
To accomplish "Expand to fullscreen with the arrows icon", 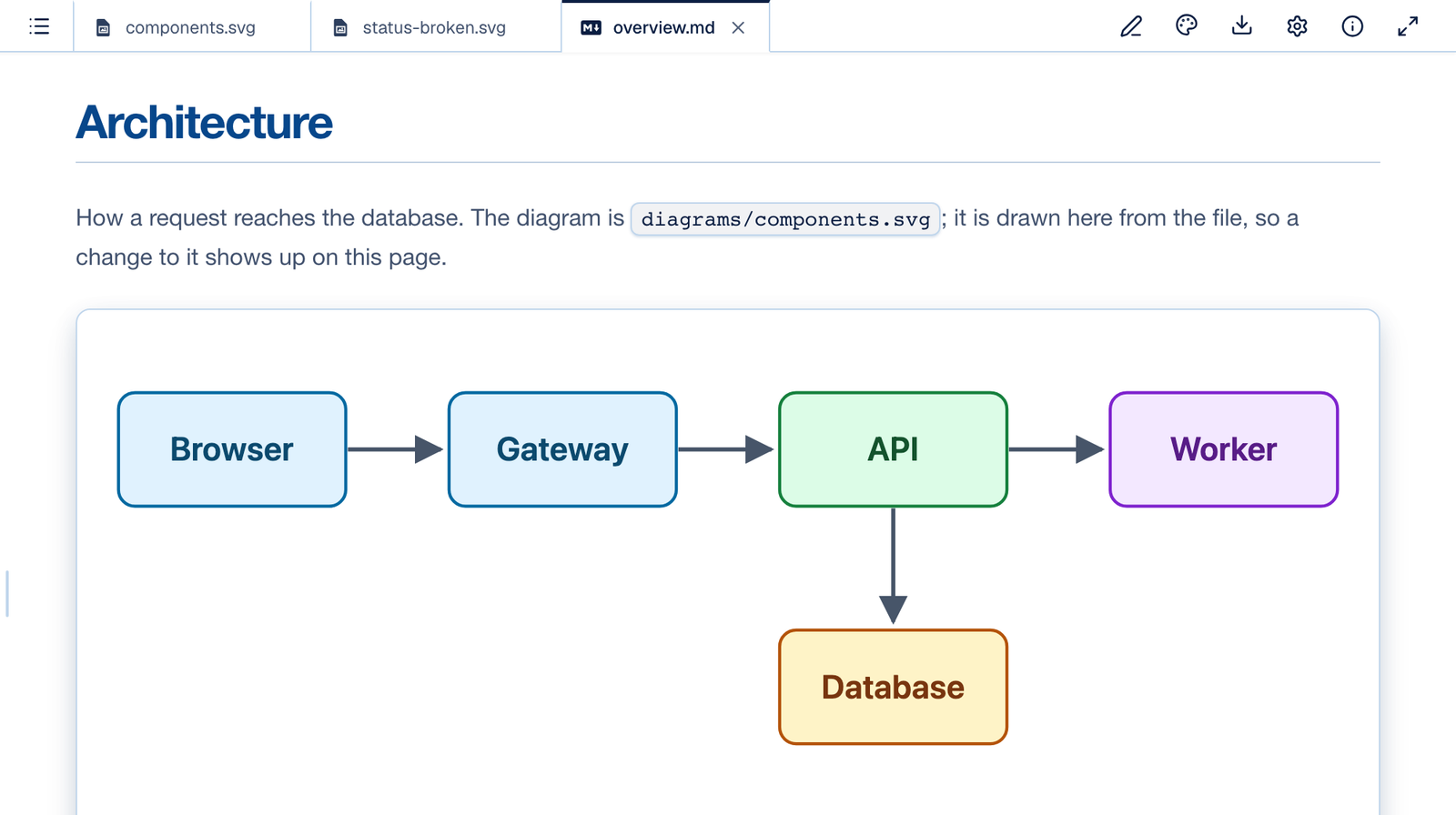I will [x=1408, y=26].
